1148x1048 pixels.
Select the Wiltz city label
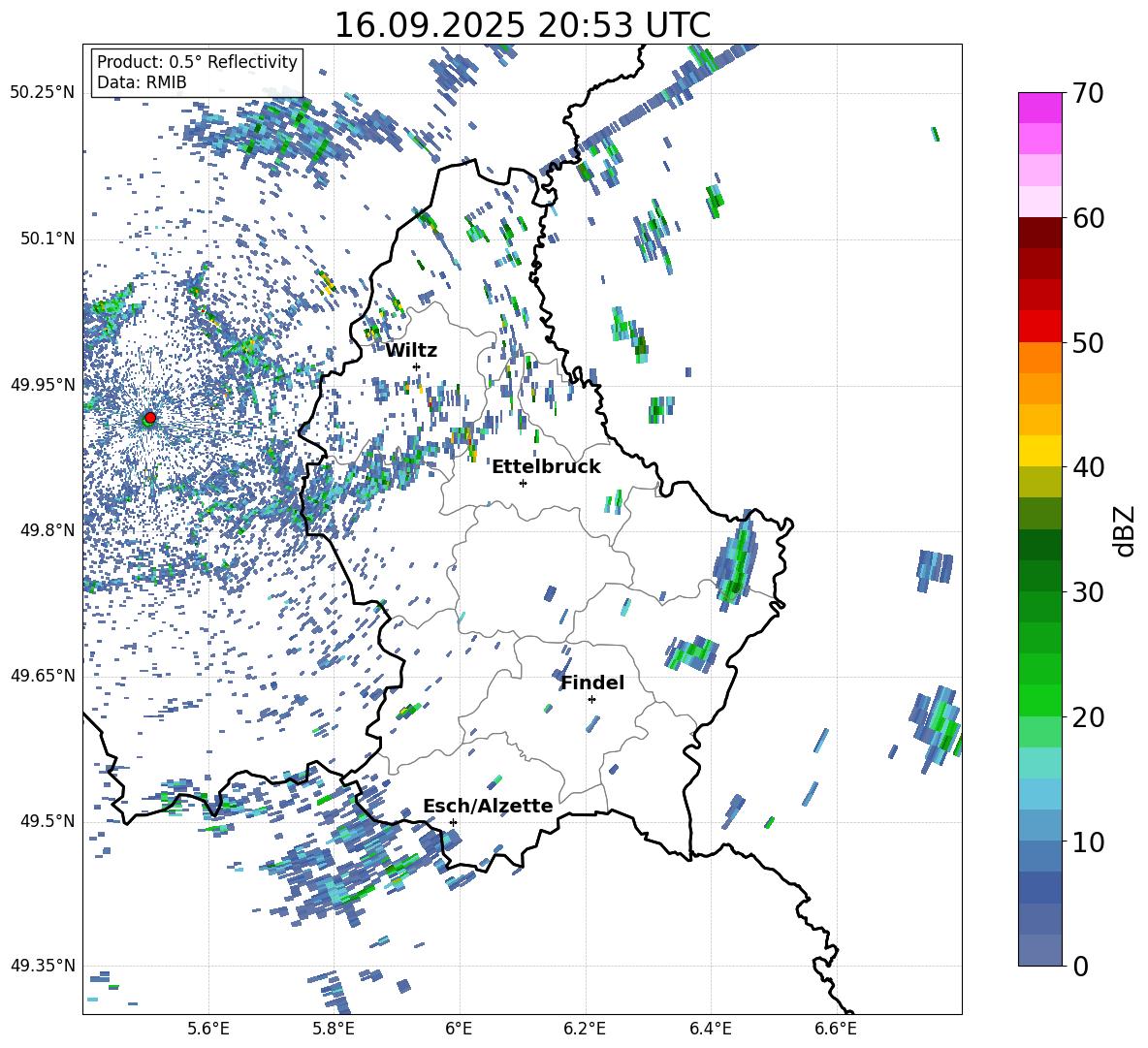(411, 350)
